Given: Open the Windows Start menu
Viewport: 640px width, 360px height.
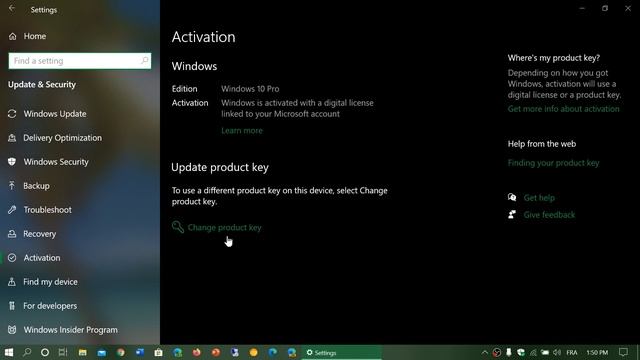Looking at the screenshot, I should 9,352.
